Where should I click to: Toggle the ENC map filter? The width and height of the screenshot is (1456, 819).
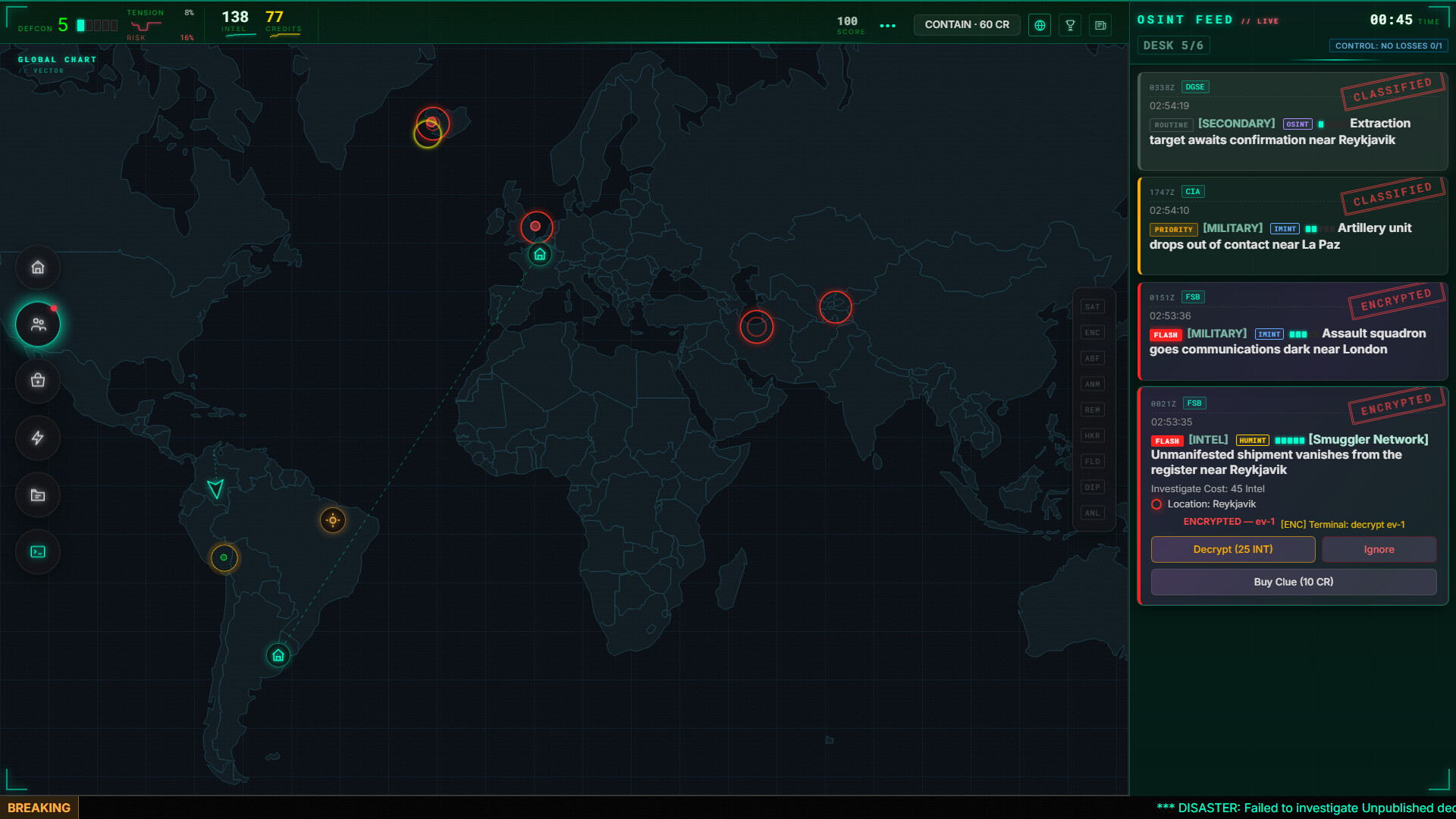coord(1092,333)
